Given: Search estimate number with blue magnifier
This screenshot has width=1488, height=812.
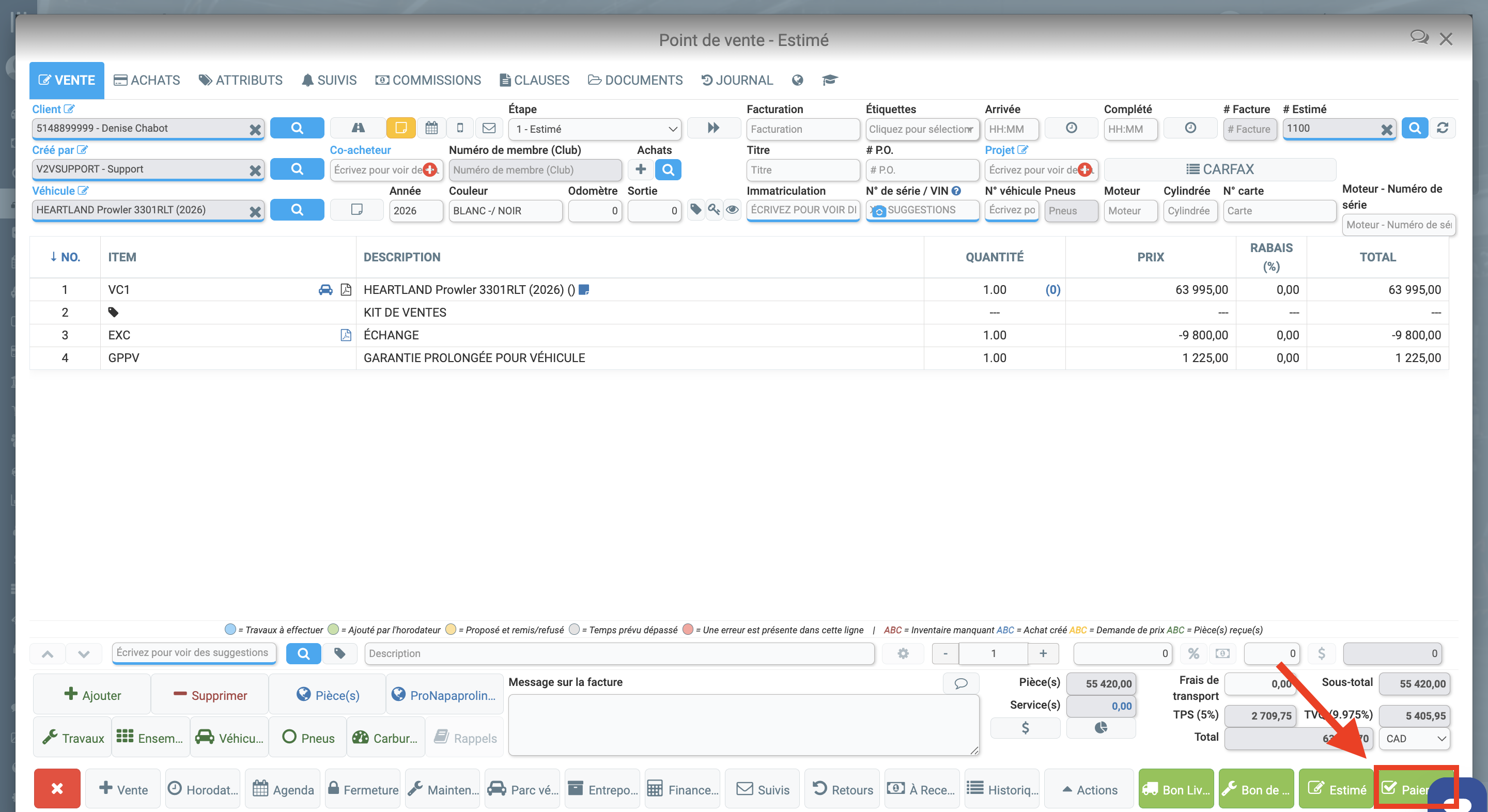Looking at the screenshot, I should click(1415, 128).
